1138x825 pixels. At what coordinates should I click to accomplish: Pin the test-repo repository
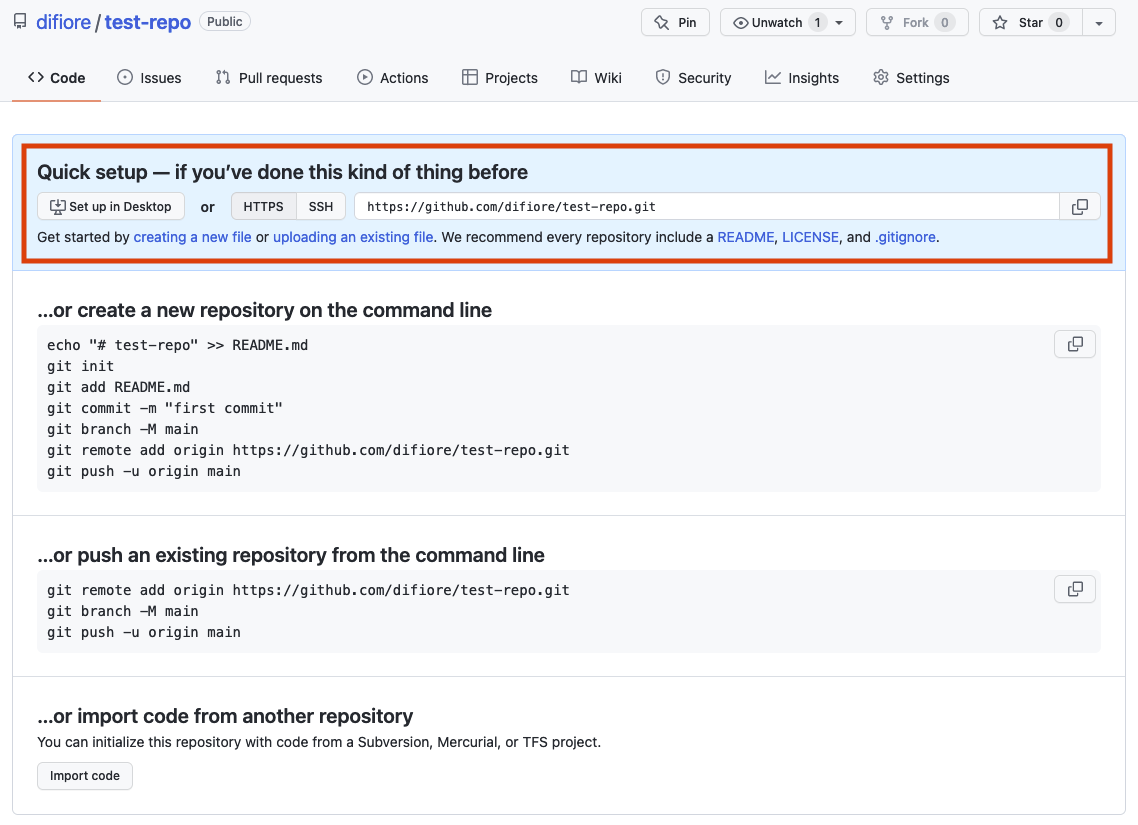click(675, 22)
